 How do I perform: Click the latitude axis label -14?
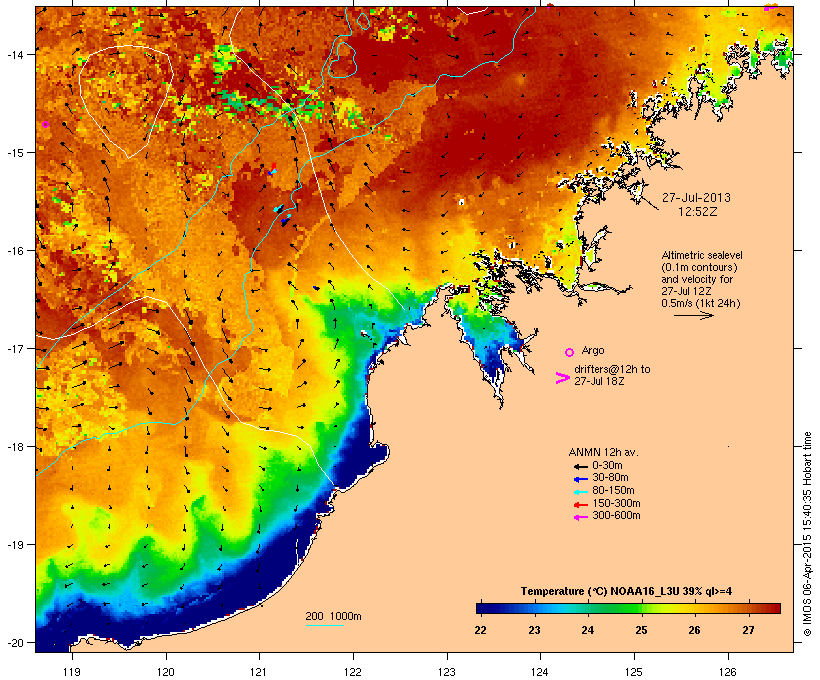point(14,54)
